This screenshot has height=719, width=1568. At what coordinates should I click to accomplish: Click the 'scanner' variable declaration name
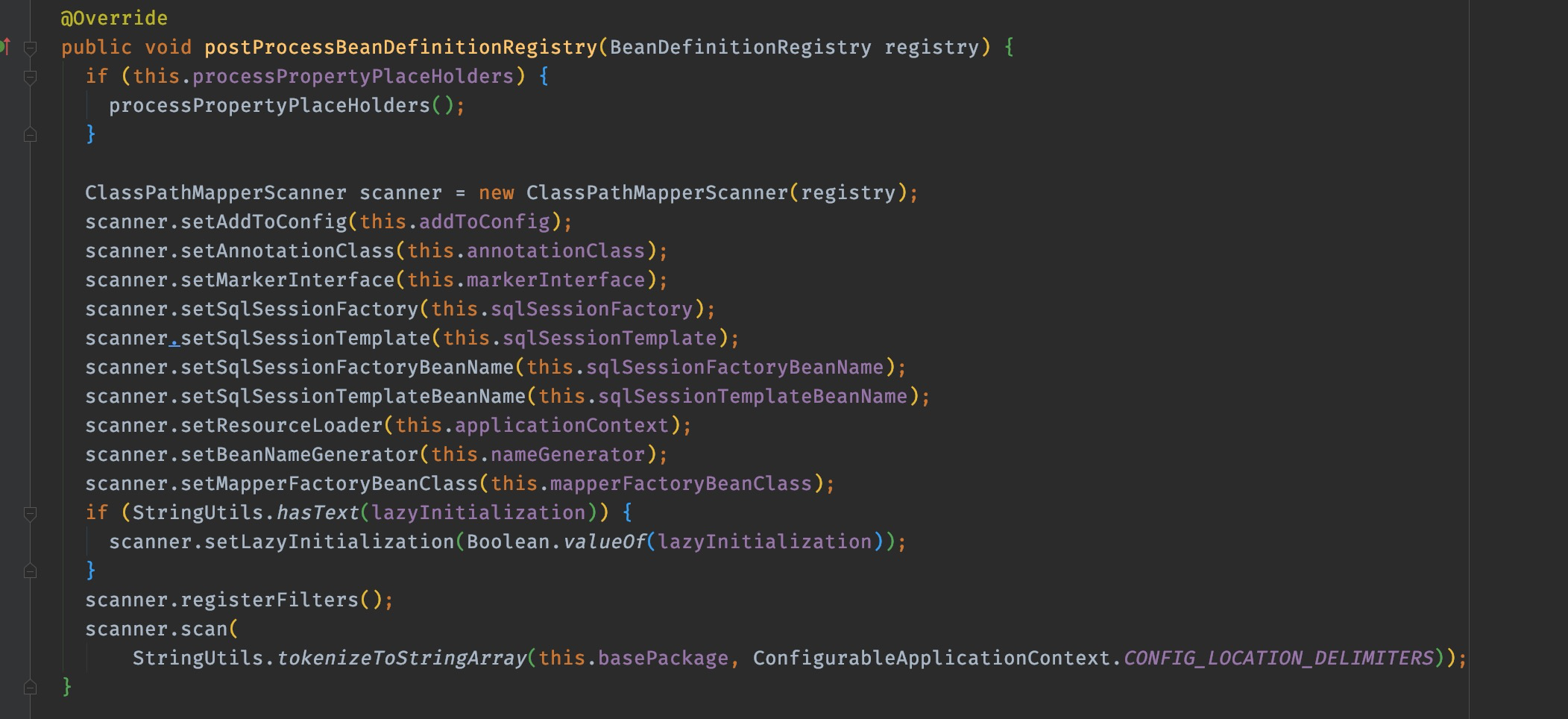tap(400, 192)
